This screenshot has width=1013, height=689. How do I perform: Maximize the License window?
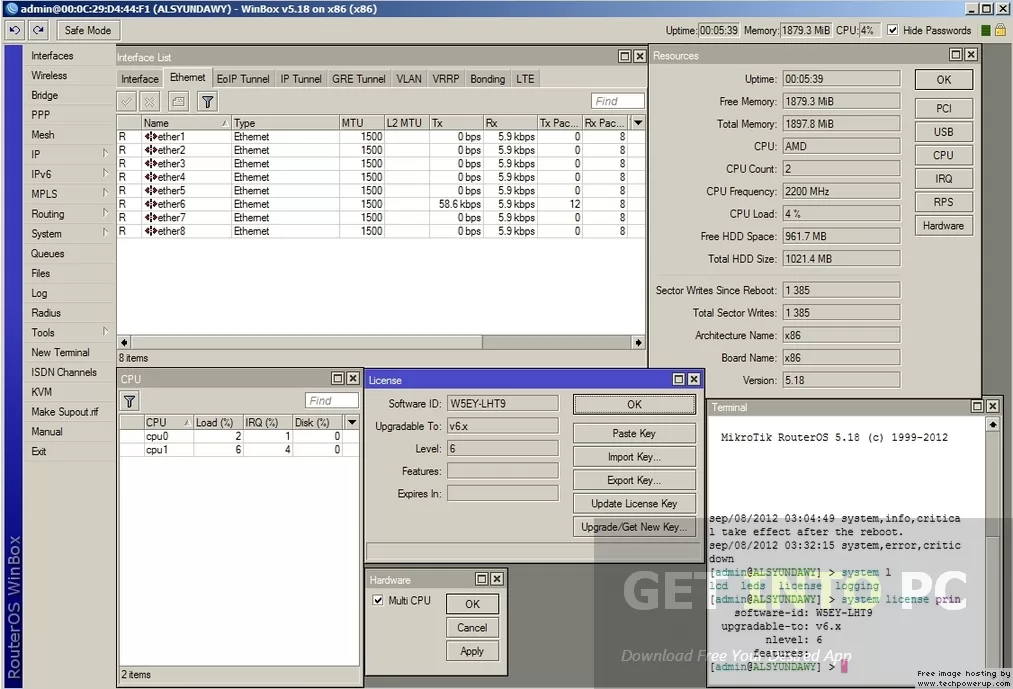[679, 379]
